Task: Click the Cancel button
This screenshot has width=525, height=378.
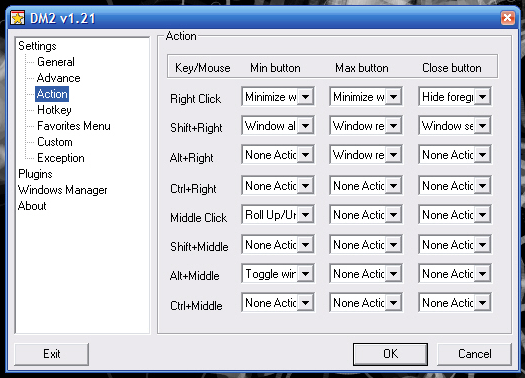Action: pos(474,354)
